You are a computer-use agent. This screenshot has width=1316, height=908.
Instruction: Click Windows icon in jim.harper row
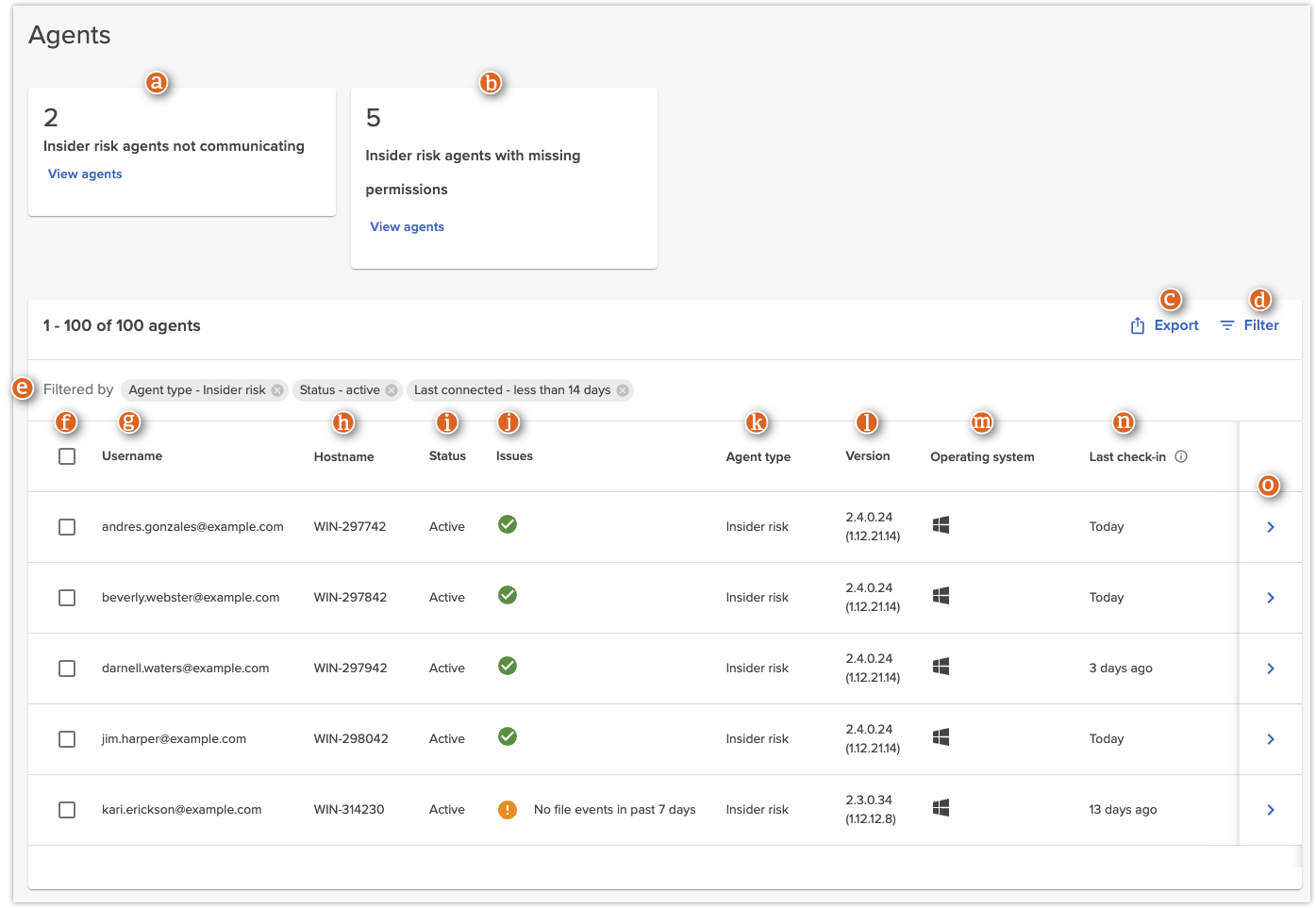coord(941,737)
